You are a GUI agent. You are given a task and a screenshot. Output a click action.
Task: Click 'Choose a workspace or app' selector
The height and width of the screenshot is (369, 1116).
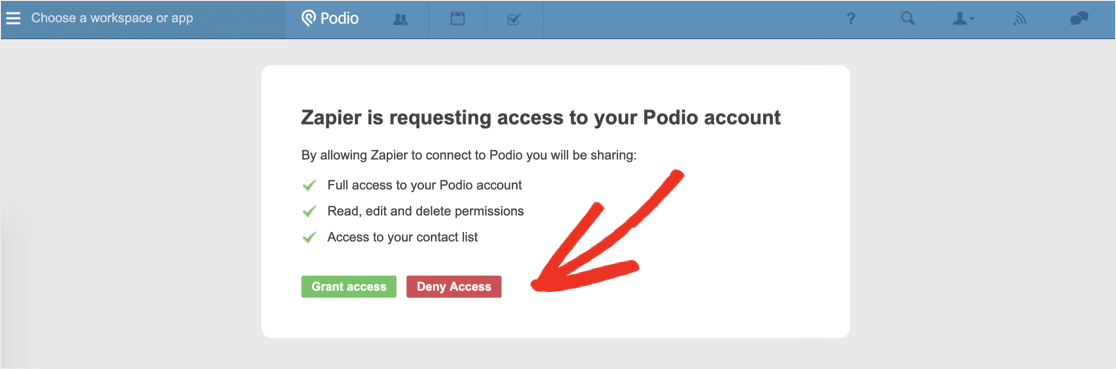pos(112,19)
